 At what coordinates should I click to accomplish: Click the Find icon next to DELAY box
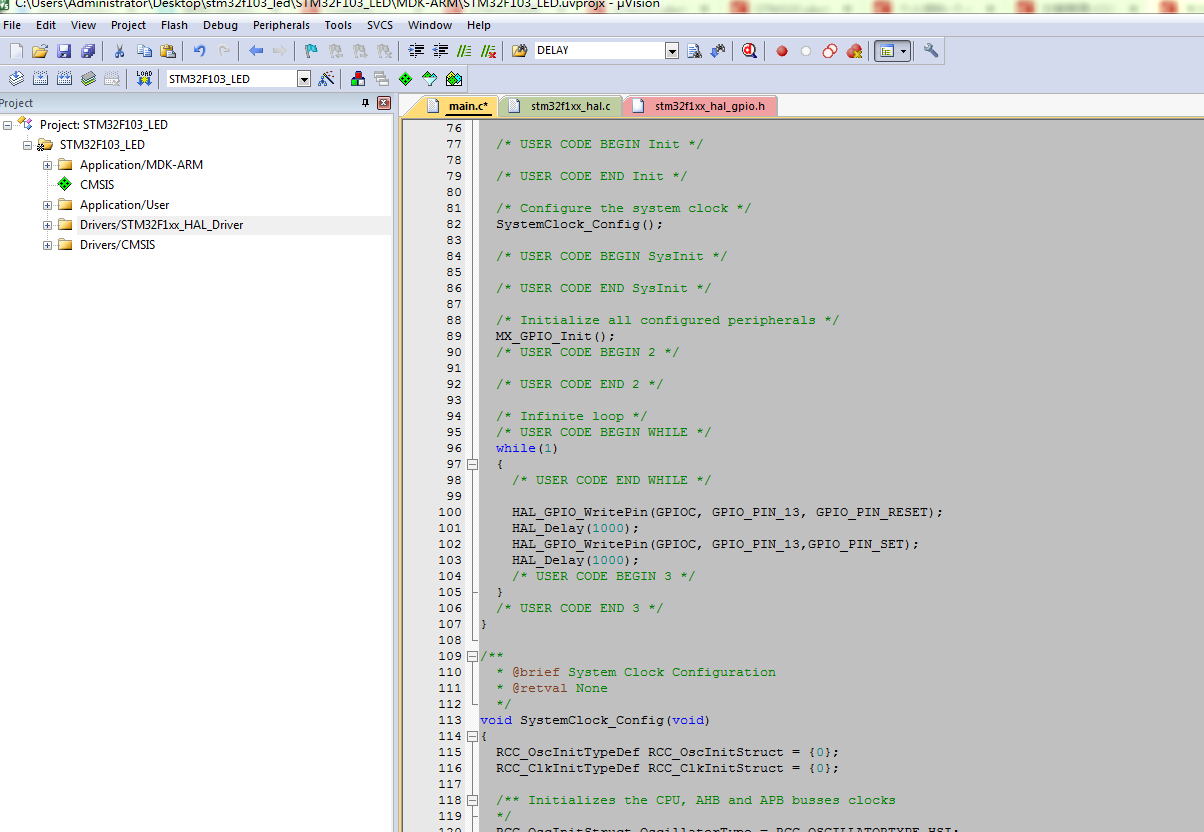pos(694,51)
